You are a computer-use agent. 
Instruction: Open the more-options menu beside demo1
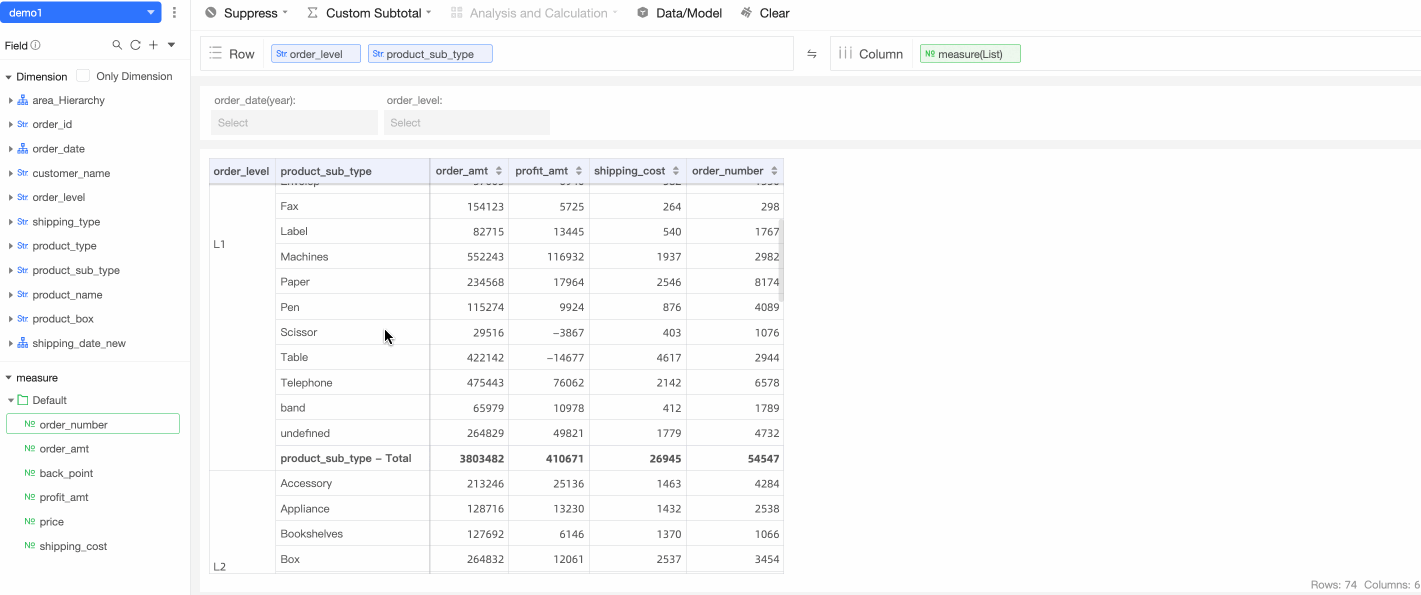(175, 13)
